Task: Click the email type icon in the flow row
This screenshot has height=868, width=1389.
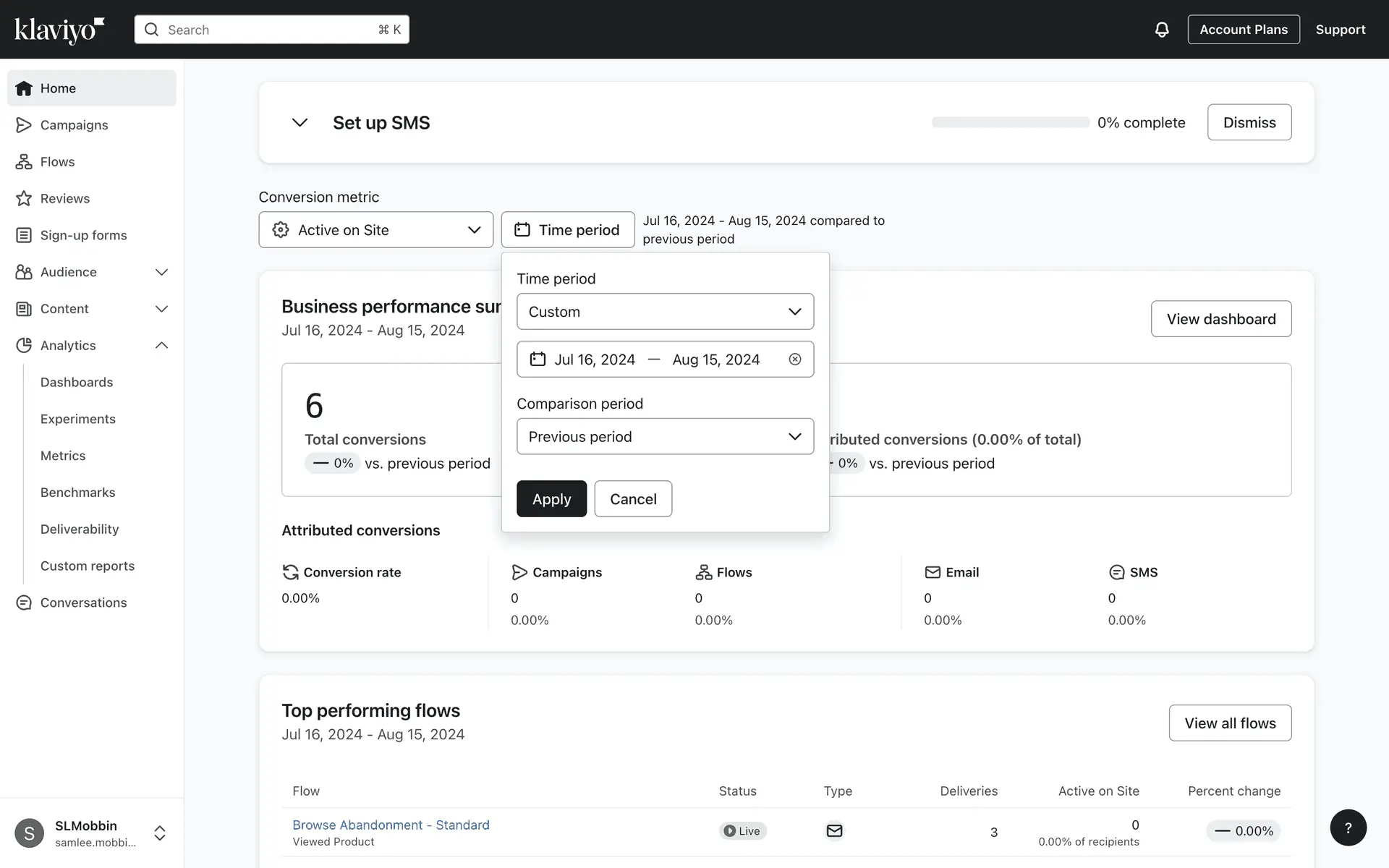Action: point(834,831)
